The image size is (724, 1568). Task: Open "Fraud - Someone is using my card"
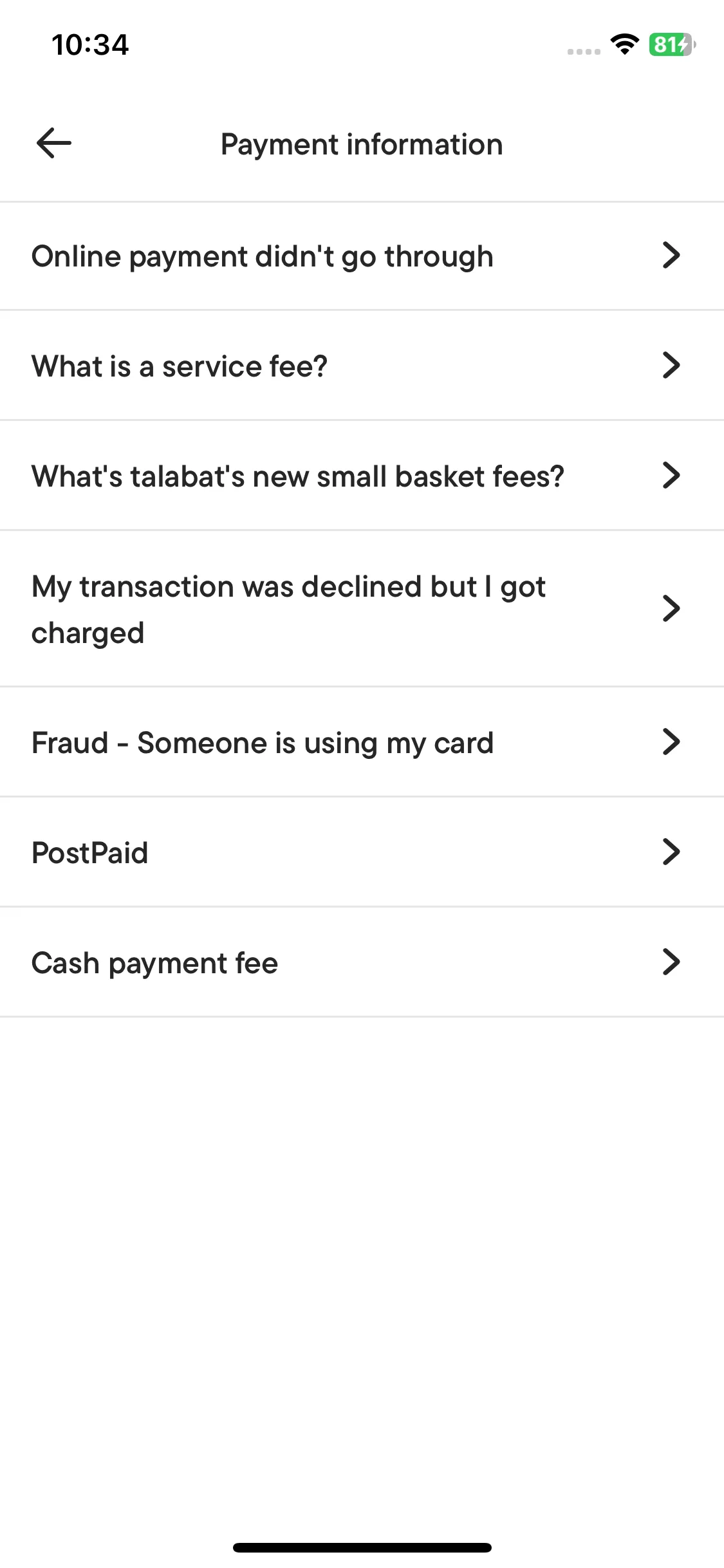[x=263, y=743]
